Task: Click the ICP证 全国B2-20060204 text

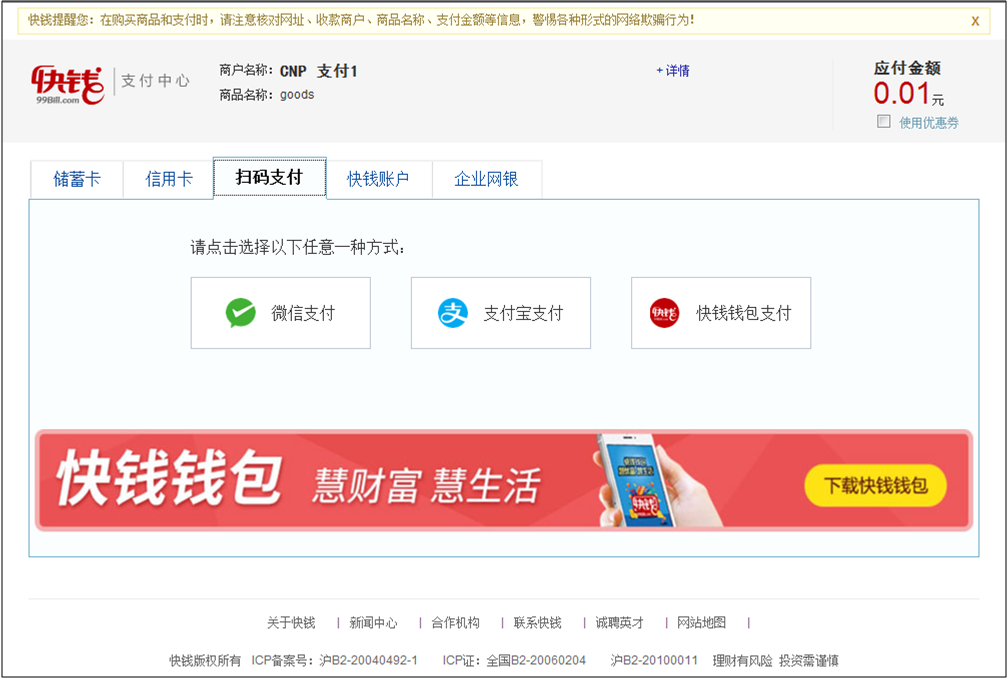Action: pos(514,660)
